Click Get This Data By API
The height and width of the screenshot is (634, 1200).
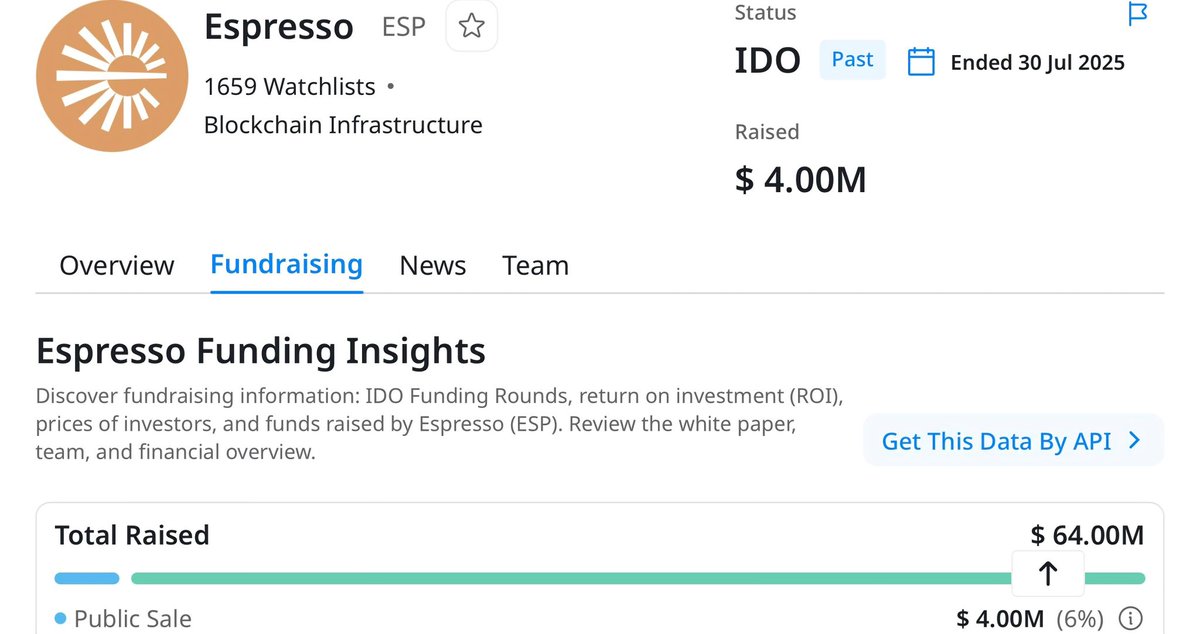click(x=1013, y=440)
